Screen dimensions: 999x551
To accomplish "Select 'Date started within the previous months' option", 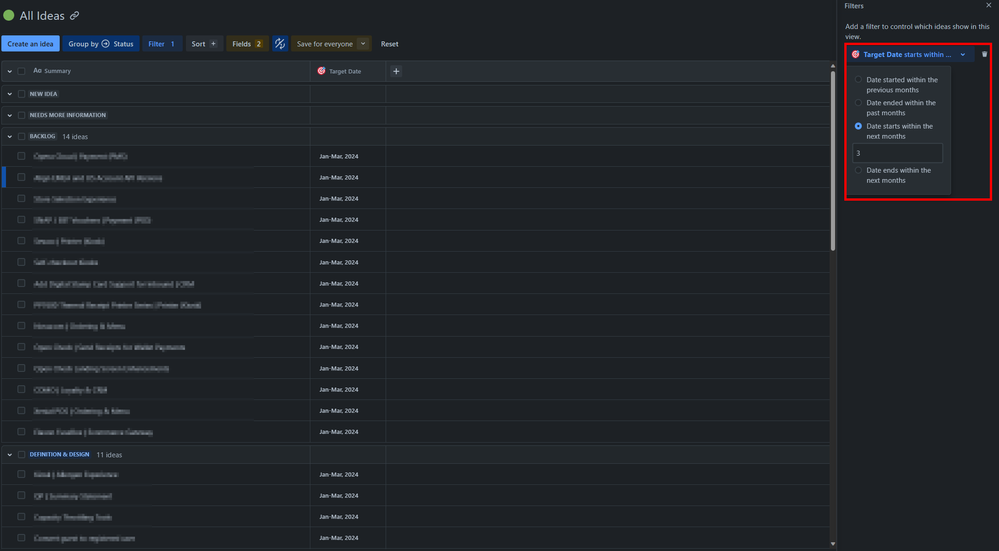I will (x=858, y=80).
